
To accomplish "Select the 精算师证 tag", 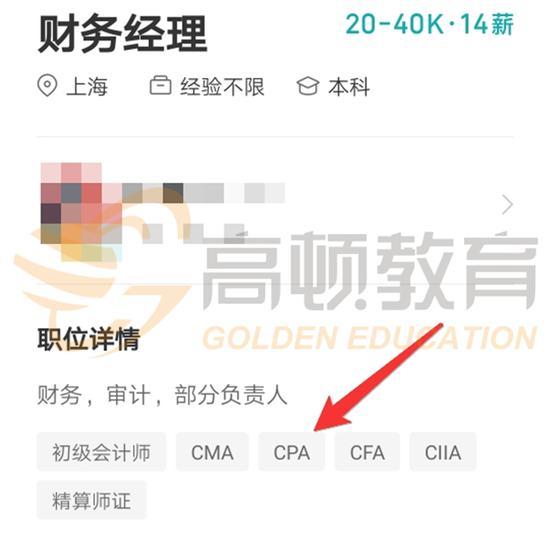I will click(92, 500).
